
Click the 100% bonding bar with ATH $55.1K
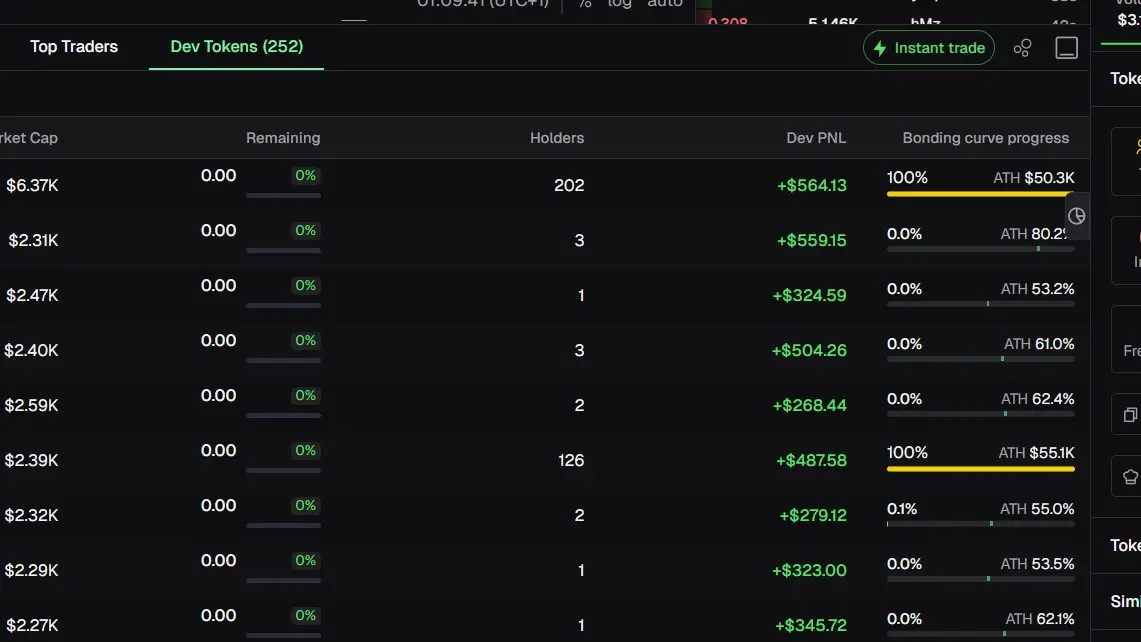(x=980, y=469)
